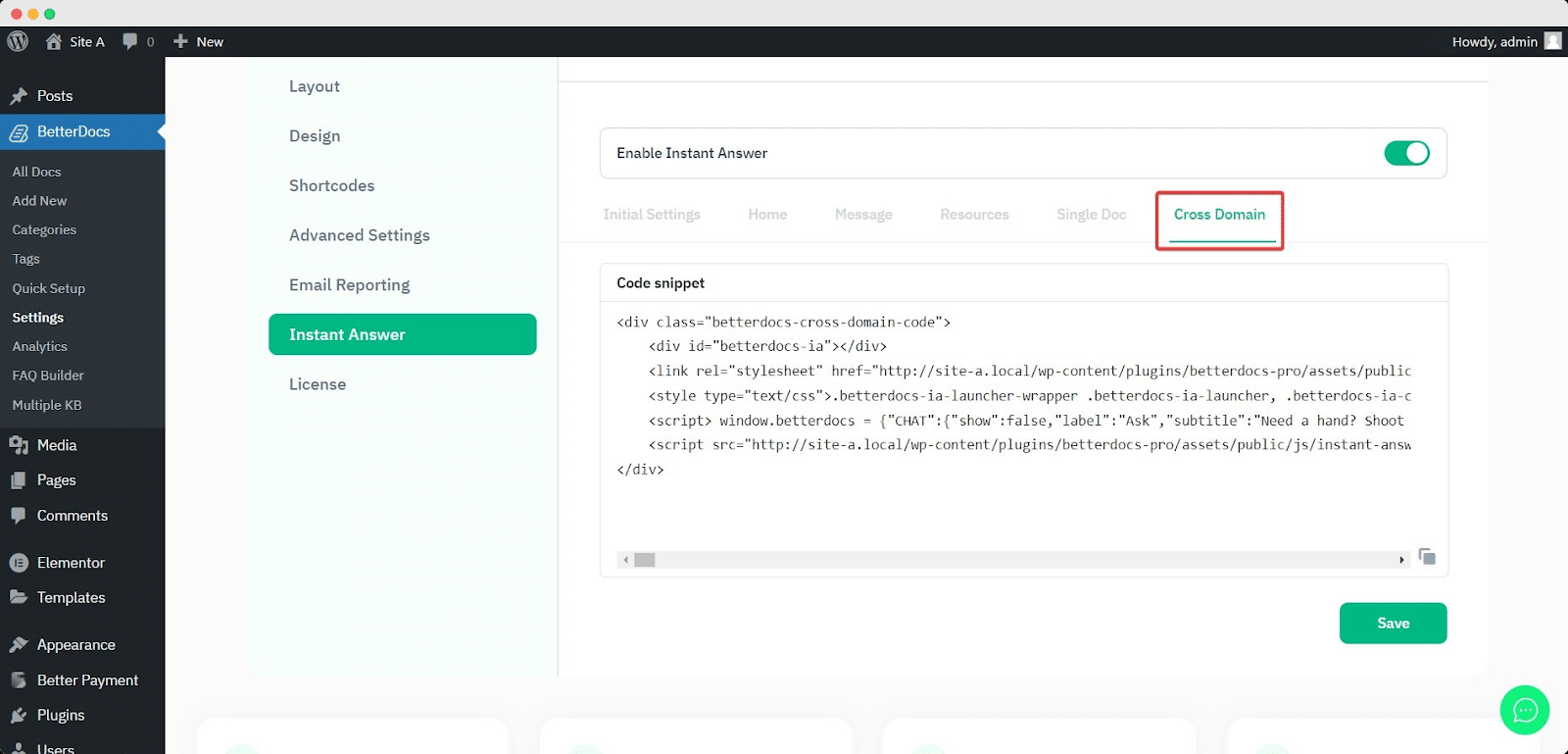Screen dimensions: 1568x754
Task: Open the Layout settings section
Action: (315, 86)
